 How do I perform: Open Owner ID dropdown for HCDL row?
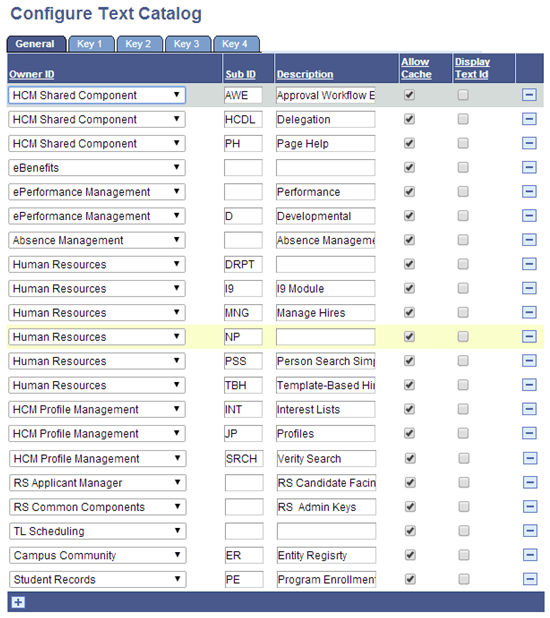coord(97,119)
